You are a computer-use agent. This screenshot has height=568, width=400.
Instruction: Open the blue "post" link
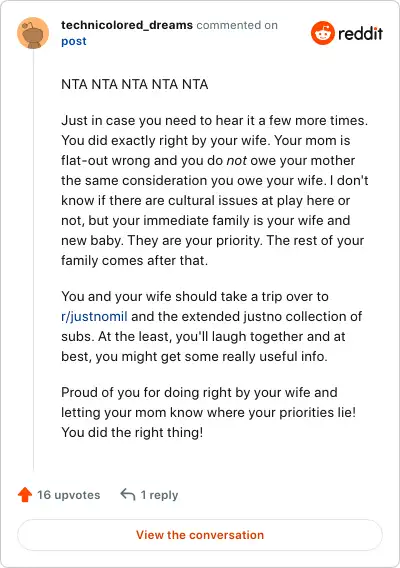(74, 41)
